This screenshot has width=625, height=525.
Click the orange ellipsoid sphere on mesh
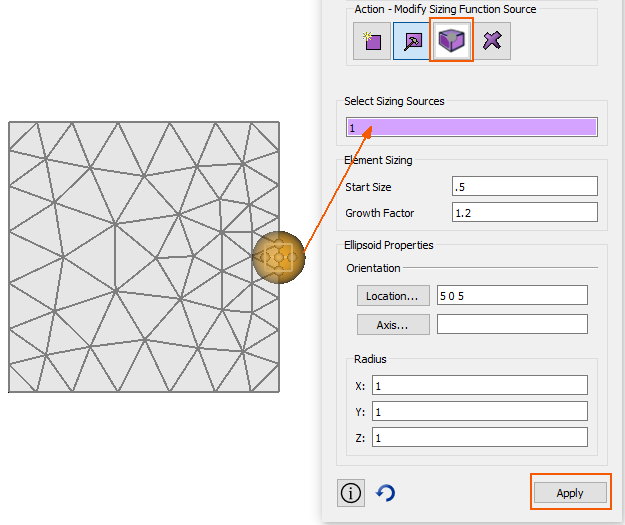click(x=277, y=257)
